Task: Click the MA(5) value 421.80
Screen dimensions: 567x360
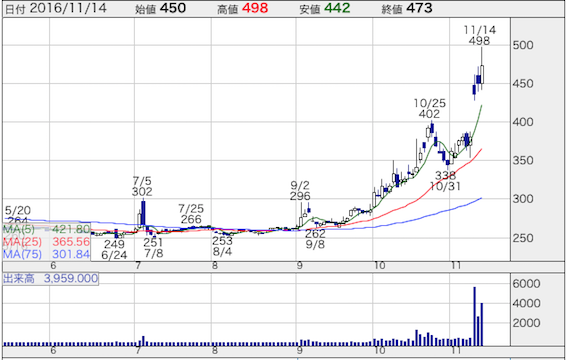Action: (x=71, y=229)
